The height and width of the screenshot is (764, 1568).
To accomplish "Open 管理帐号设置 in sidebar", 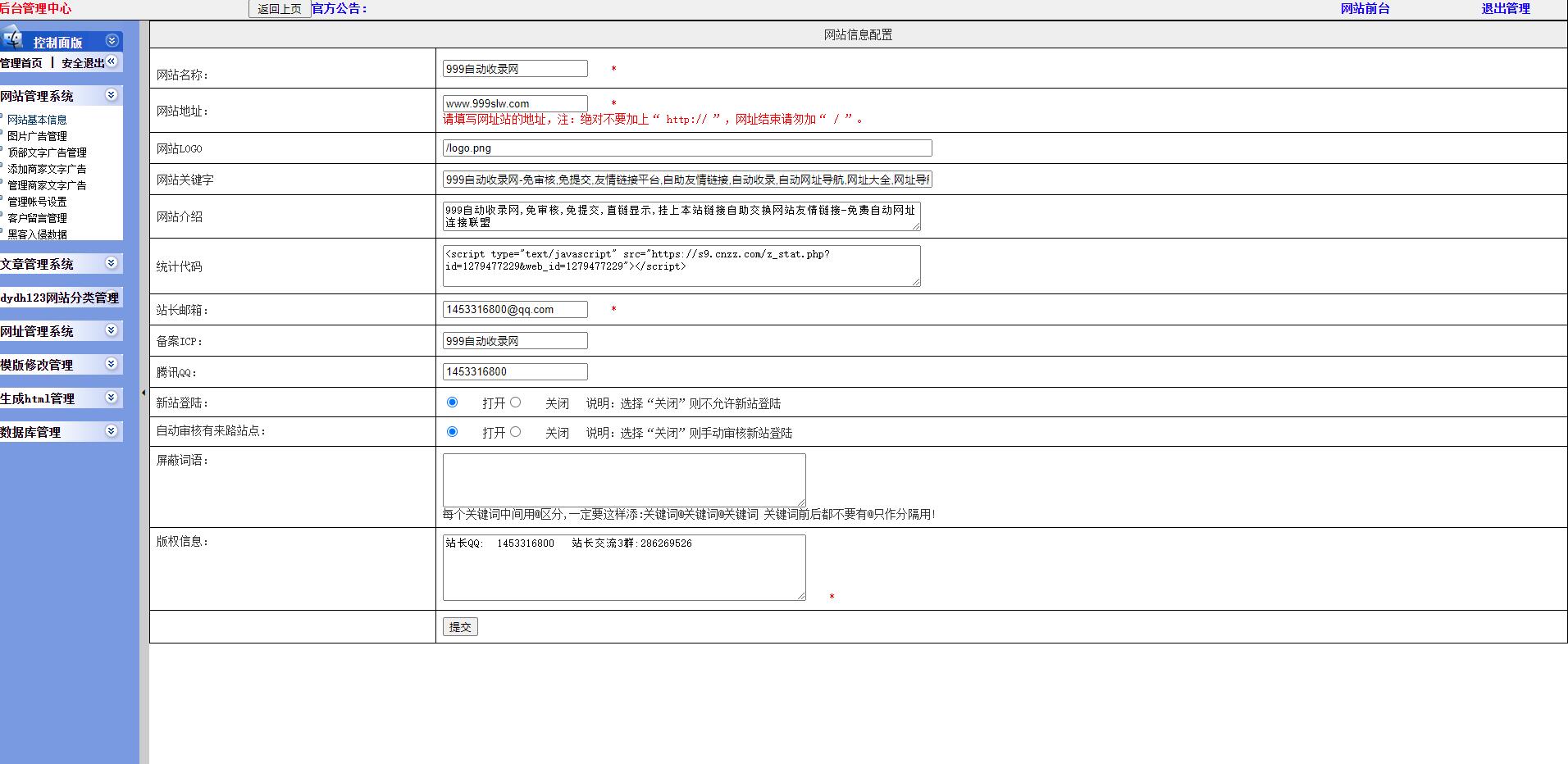I will pos(37,202).
